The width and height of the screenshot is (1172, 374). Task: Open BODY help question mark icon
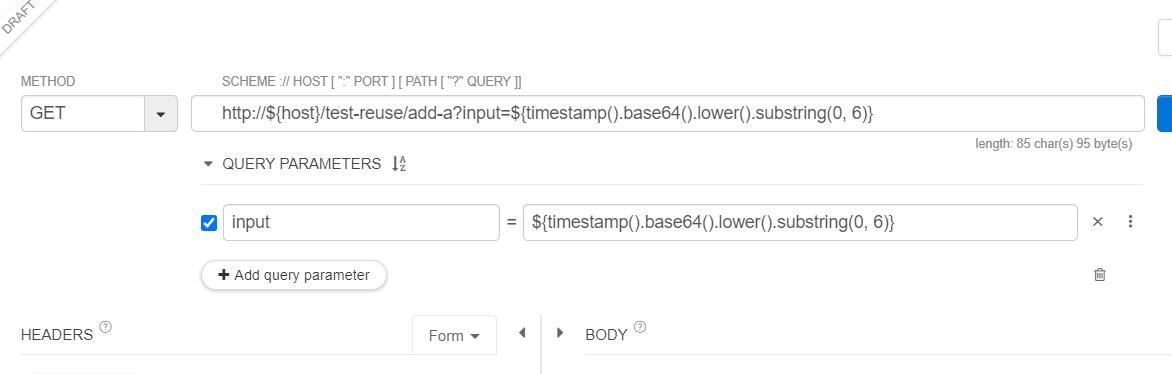(640, 327)
